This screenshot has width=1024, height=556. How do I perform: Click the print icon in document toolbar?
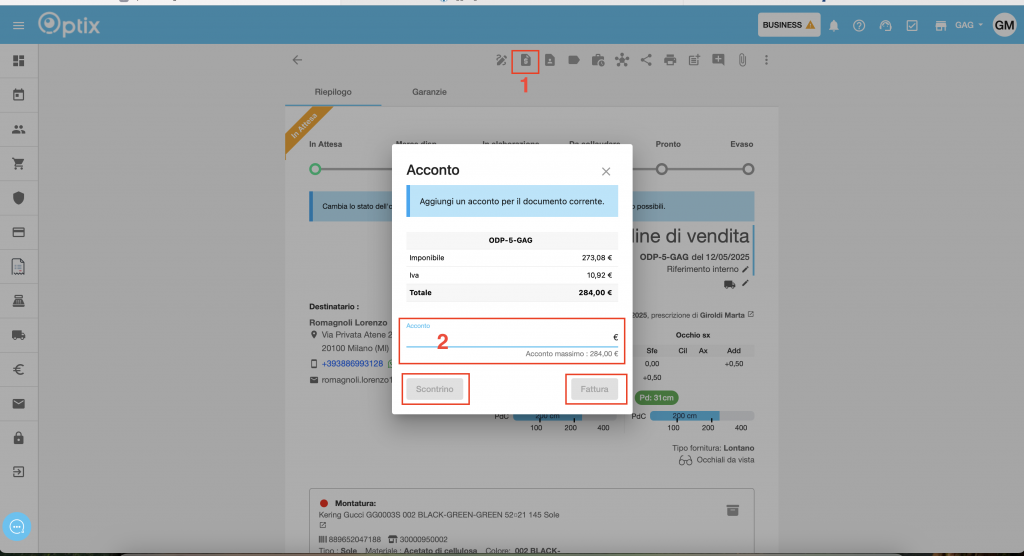pos(670,61)
